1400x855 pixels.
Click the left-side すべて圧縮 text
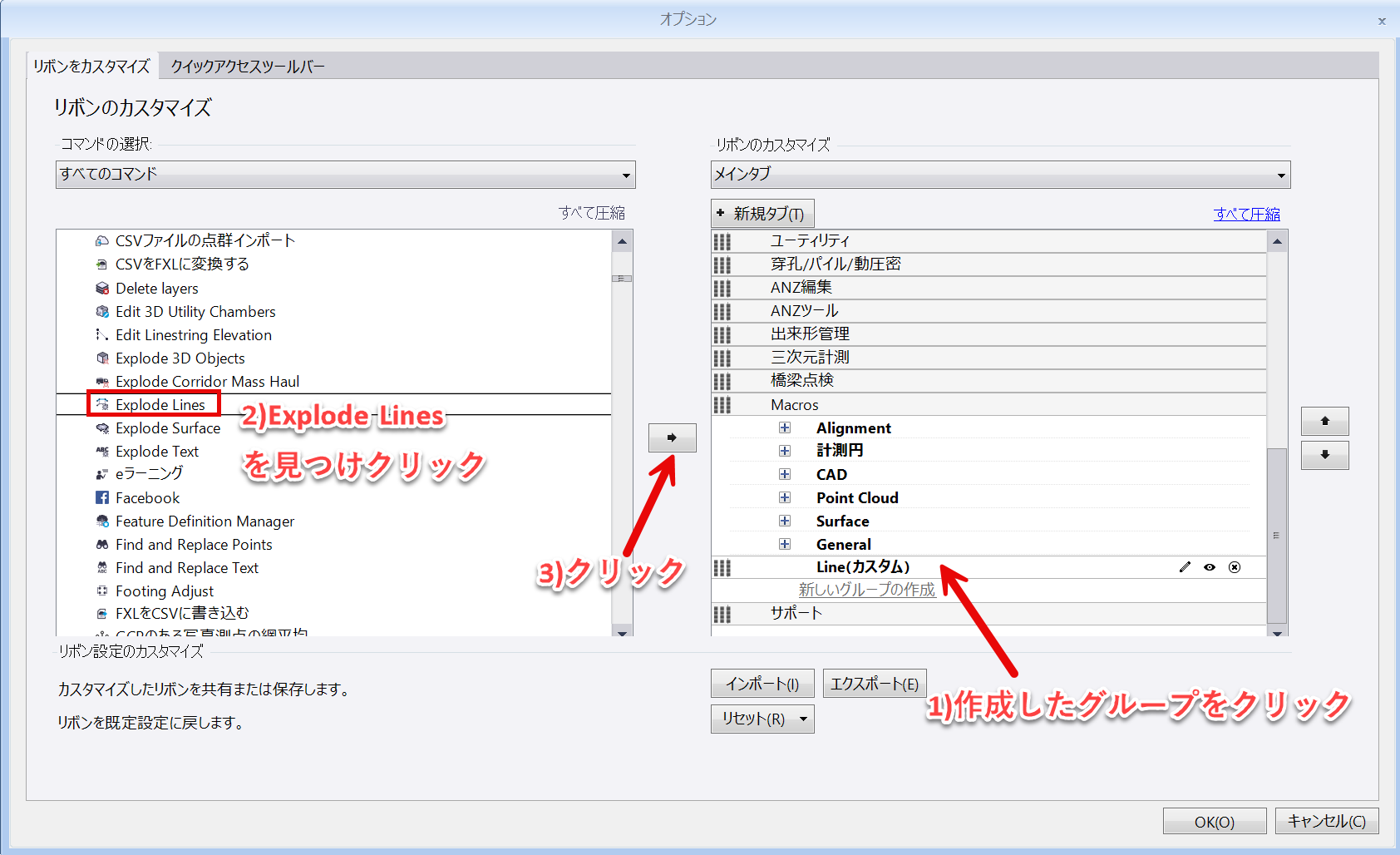click(592, 213)
